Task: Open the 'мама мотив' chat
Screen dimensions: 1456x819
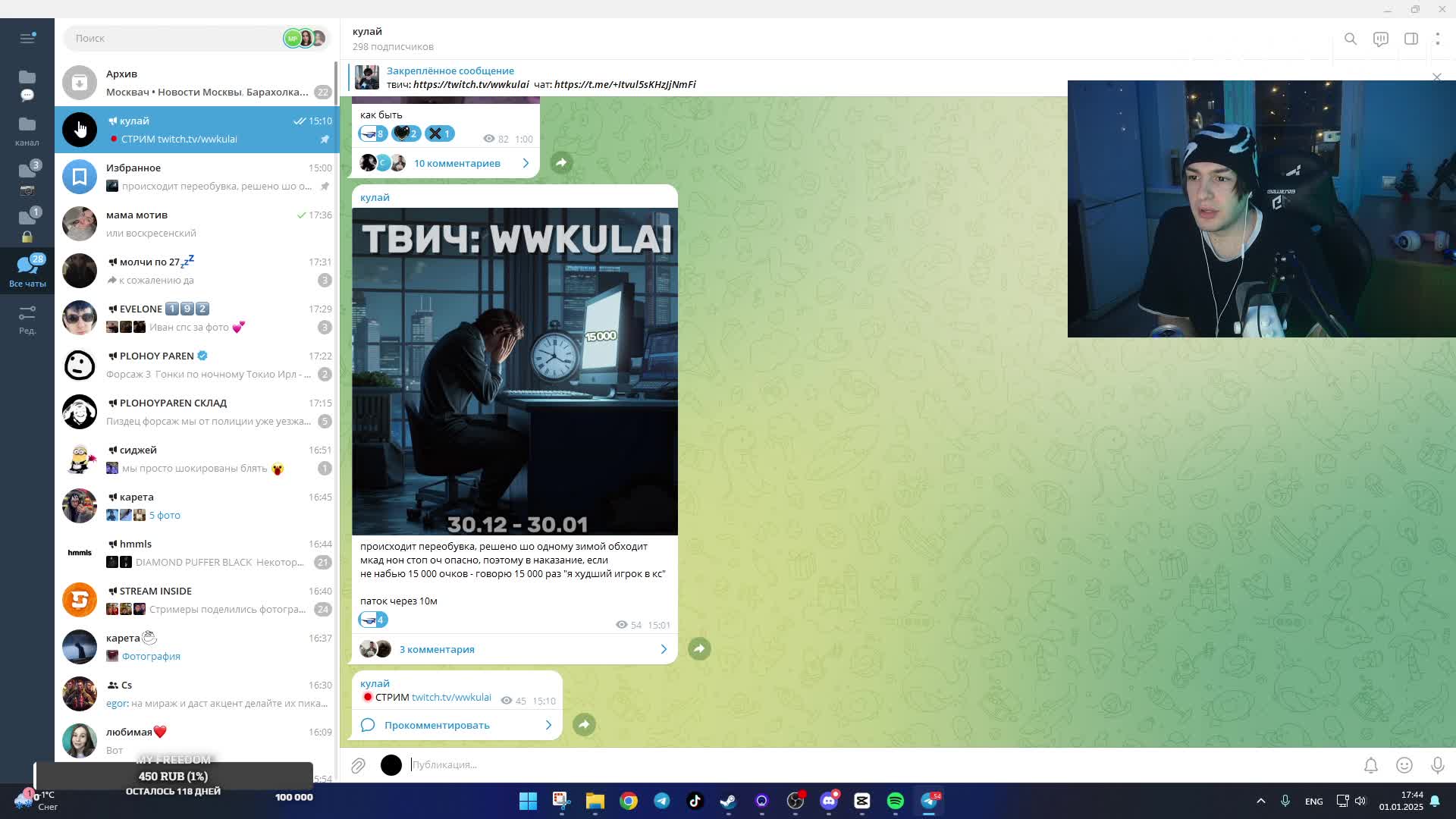Action: click(x=197, y=224)
